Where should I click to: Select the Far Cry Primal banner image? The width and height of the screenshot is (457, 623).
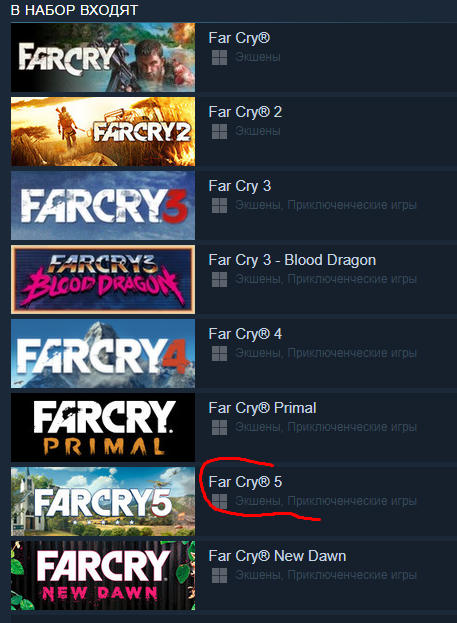tap(103, 428)
